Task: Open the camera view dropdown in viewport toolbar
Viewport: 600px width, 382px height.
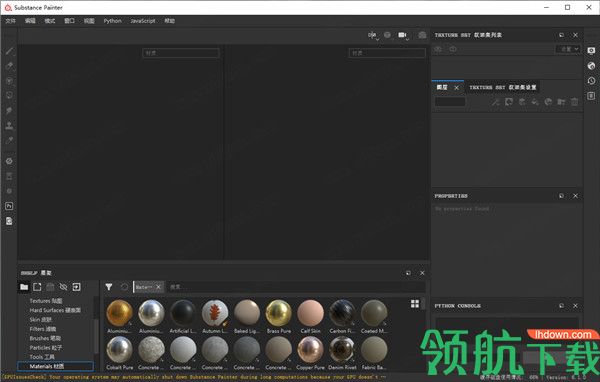Action: click(x=403, y=35)
